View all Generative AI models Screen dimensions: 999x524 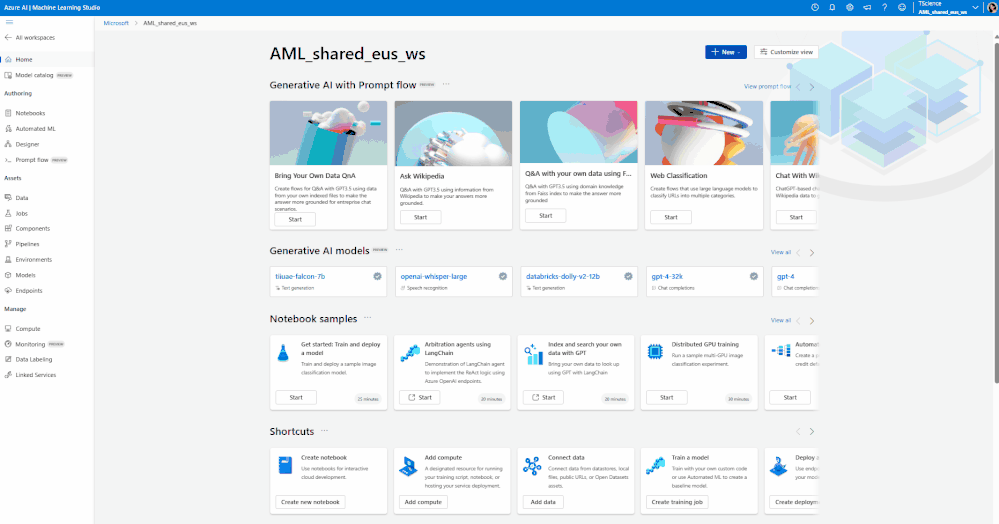point(780,252)
